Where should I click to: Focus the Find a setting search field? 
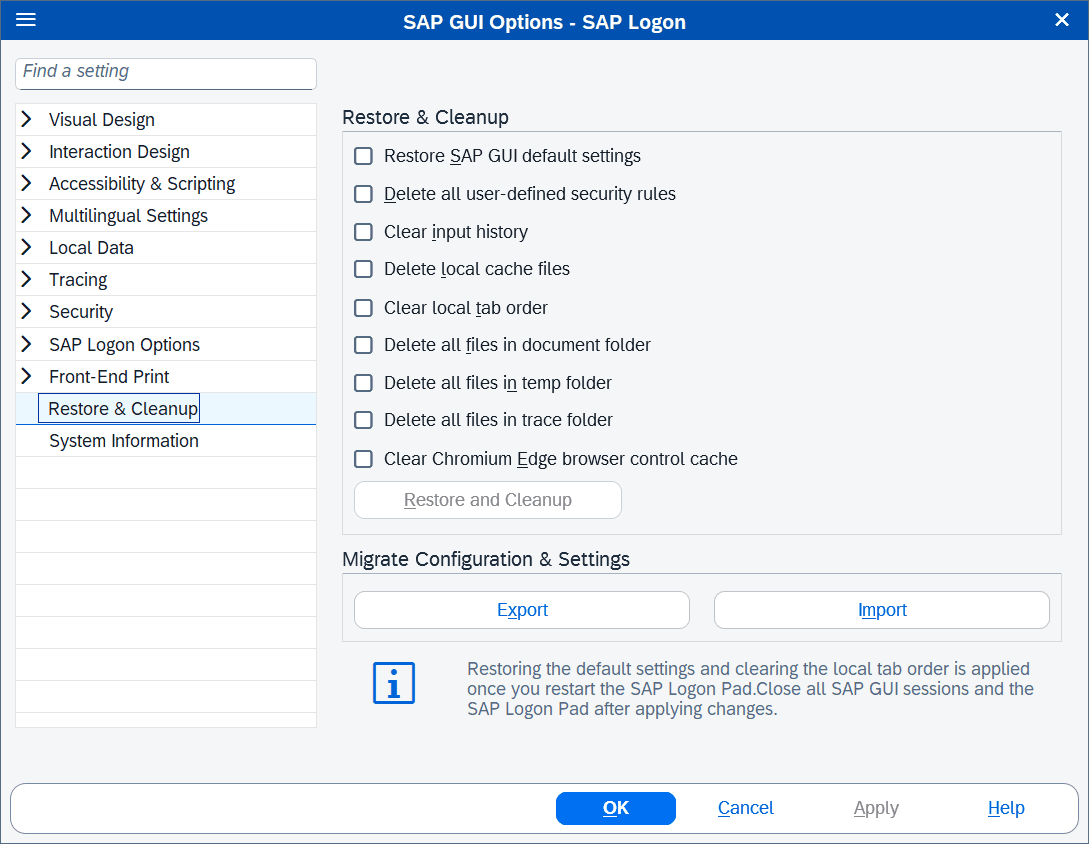[x=166, y=74]
